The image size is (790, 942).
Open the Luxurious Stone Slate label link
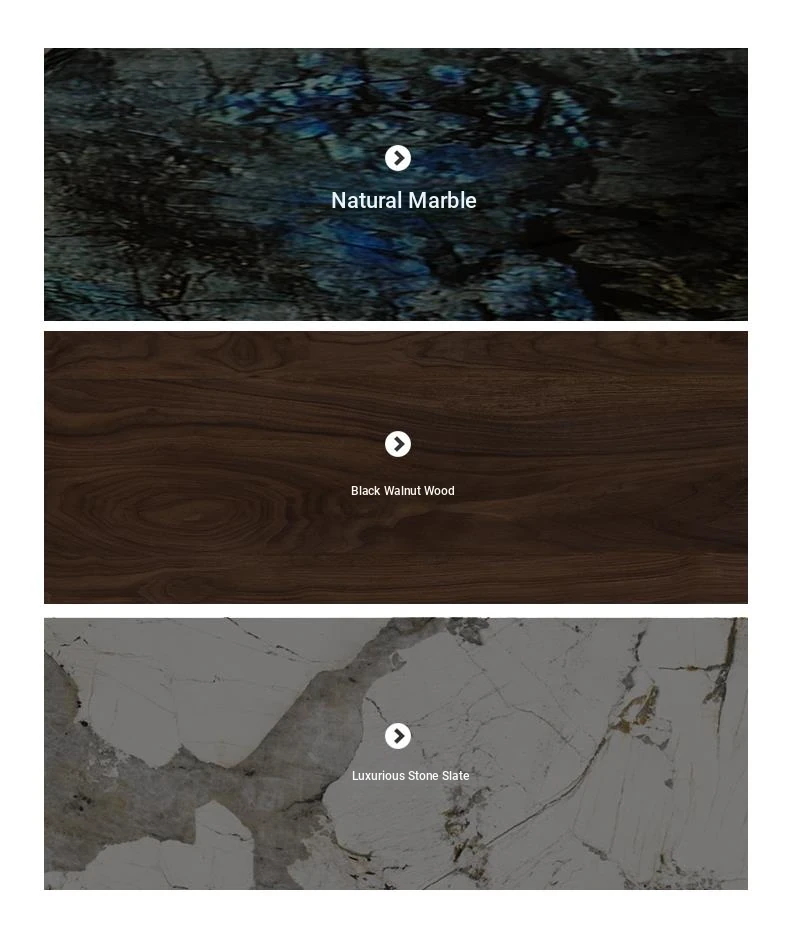(x=410, y=776)
